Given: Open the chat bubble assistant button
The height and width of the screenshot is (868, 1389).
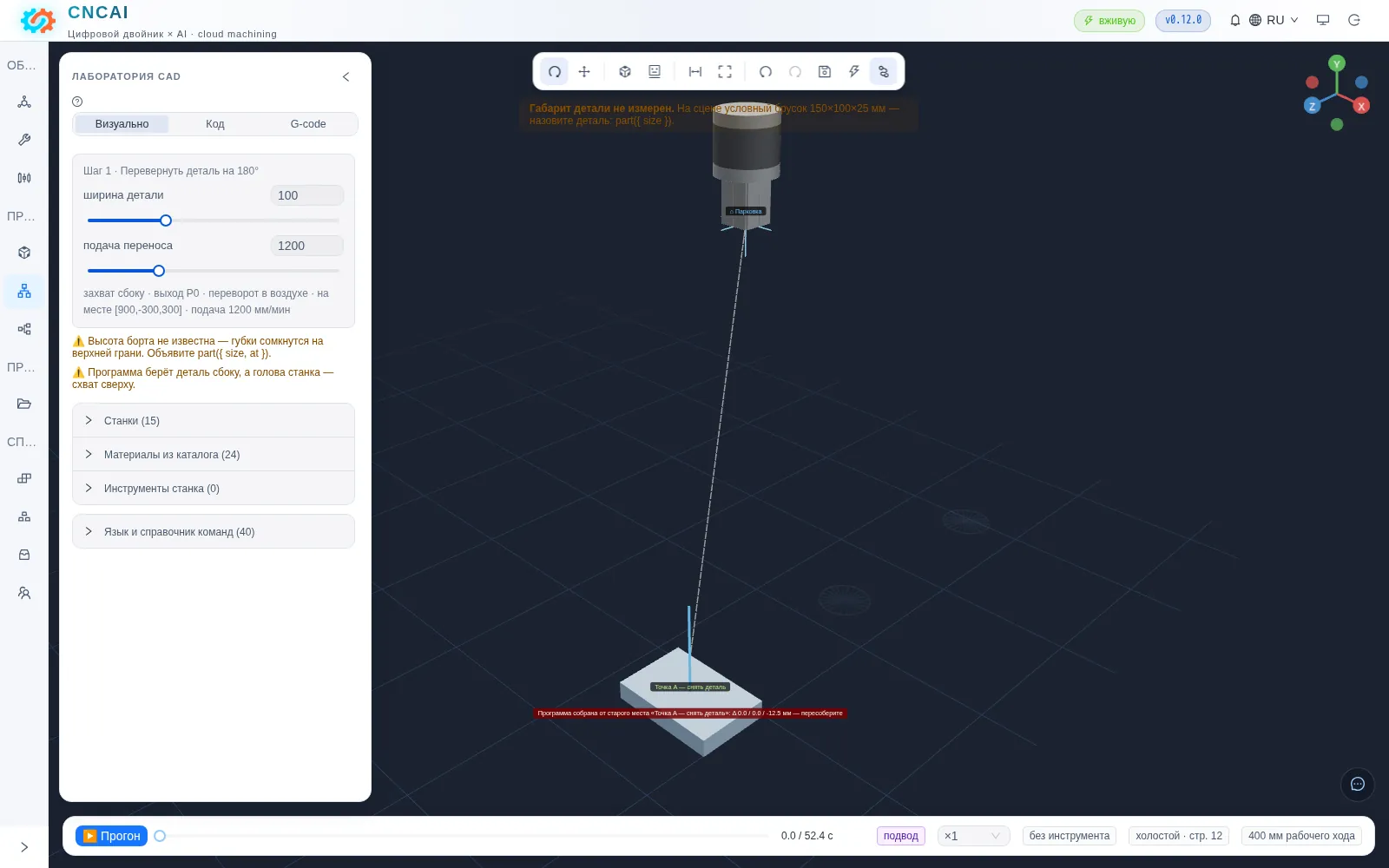Looking at the screenshot, I should pyautogui.click(x=1358, y=784).
